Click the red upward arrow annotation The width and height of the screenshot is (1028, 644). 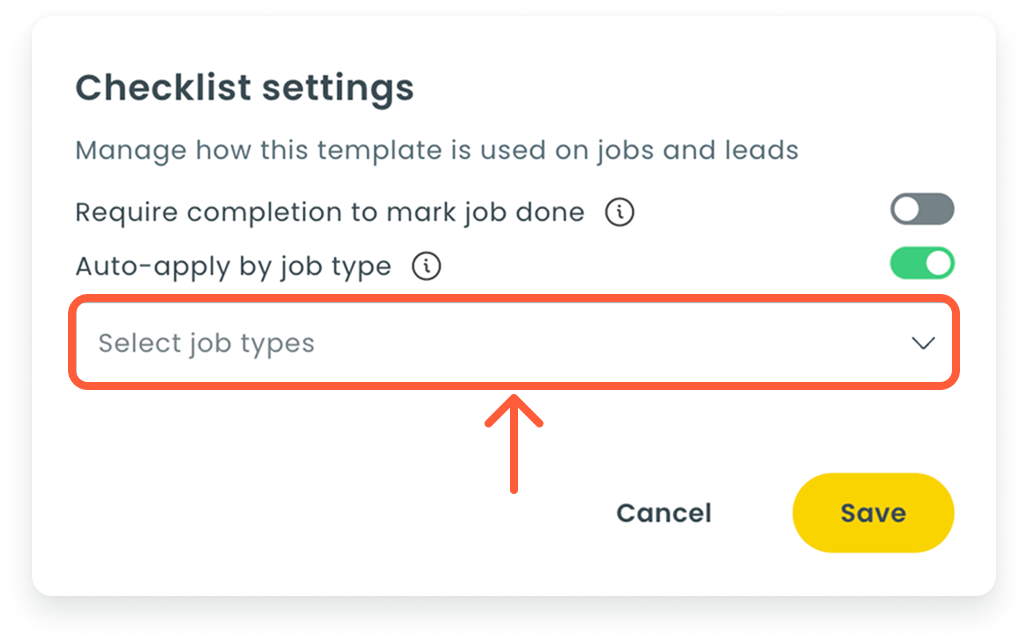[x=514, y=440]
